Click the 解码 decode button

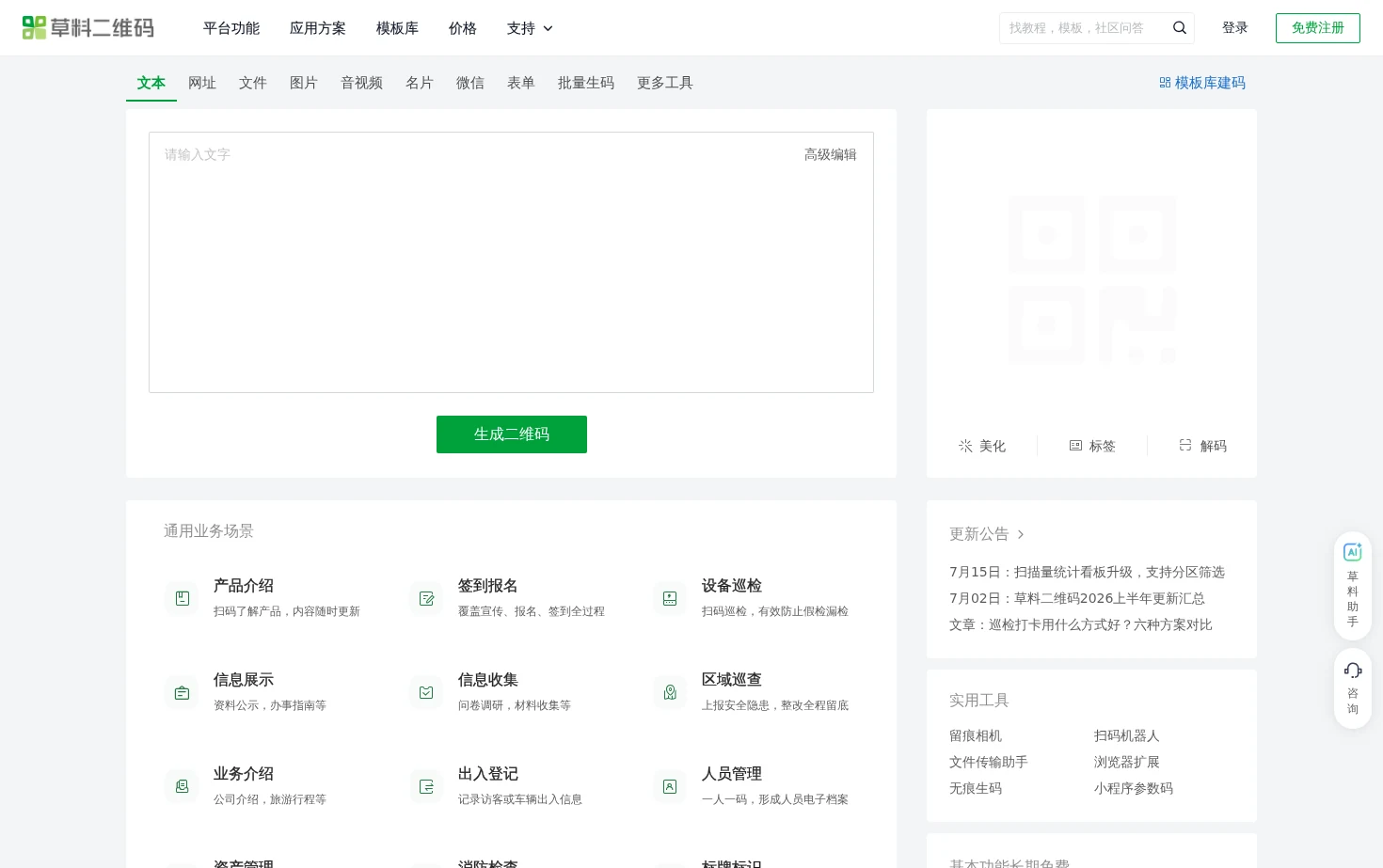1202,446
